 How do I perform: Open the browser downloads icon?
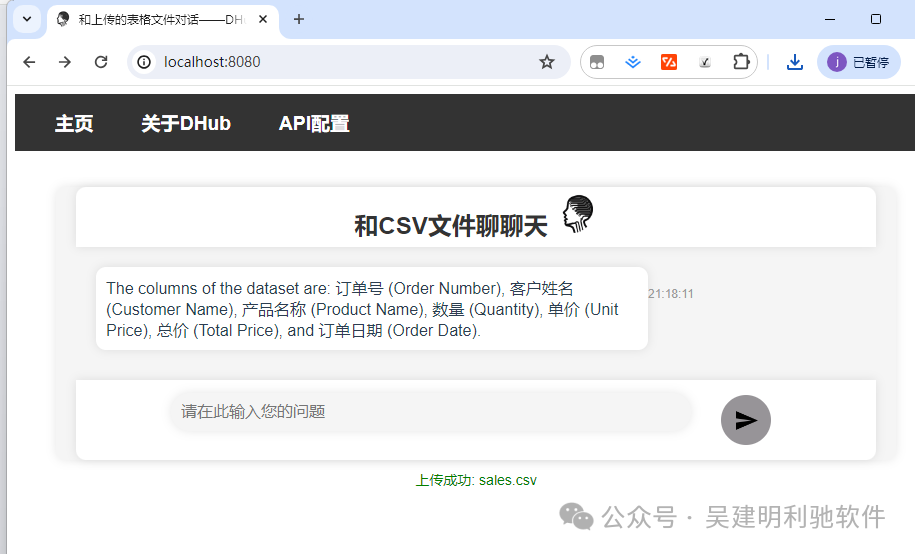coord(794,62)
